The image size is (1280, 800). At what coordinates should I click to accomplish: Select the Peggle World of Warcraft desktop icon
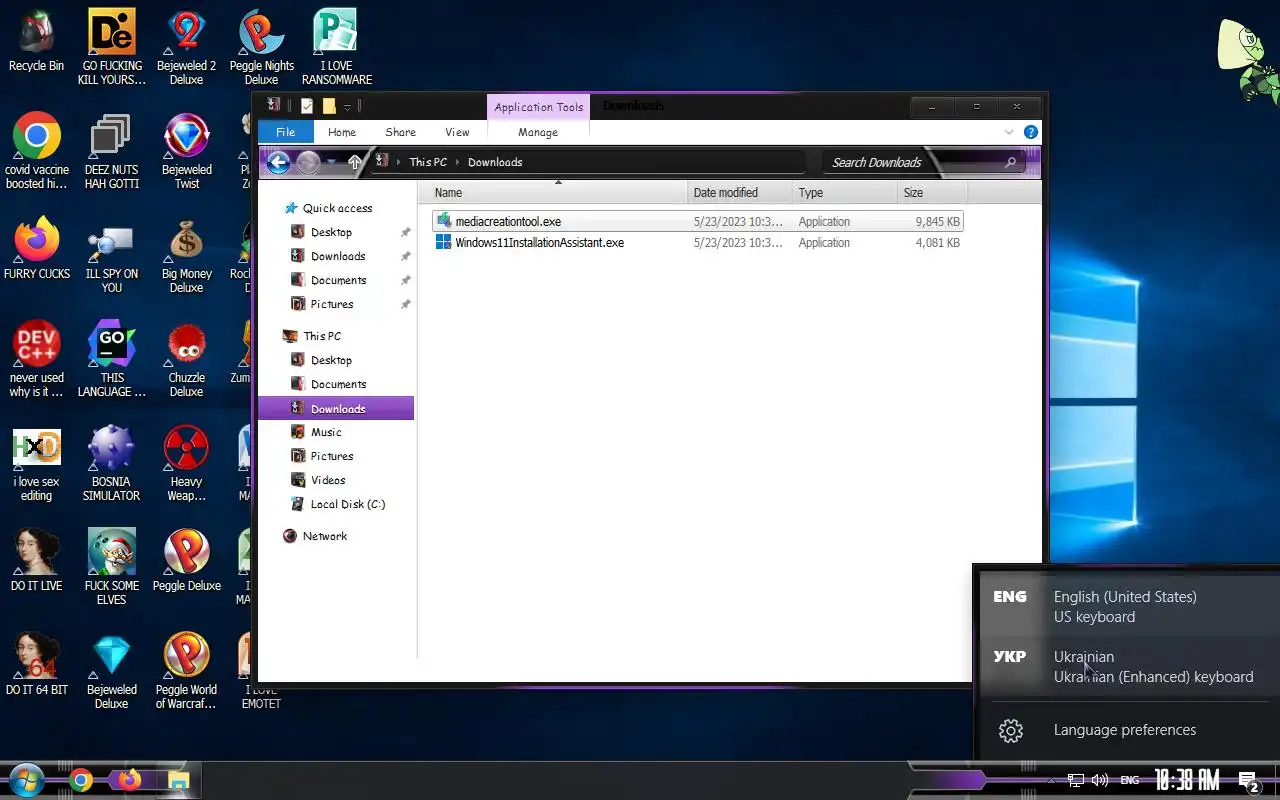tap(186, 671)
